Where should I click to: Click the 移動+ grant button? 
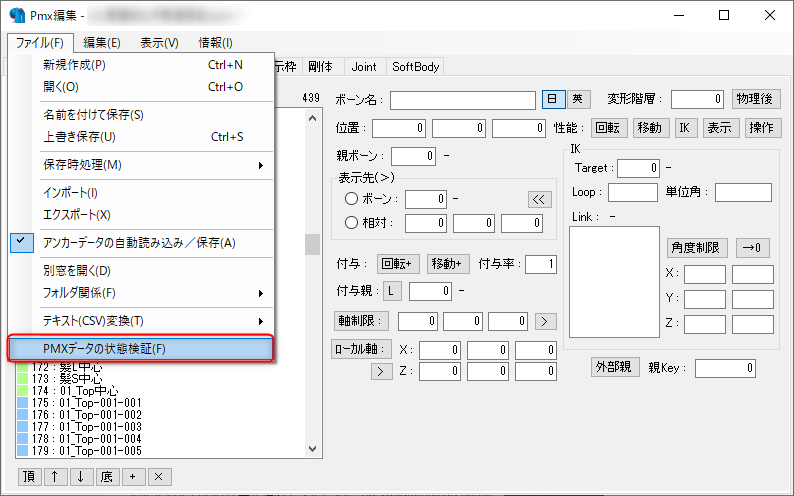(447, 264)
